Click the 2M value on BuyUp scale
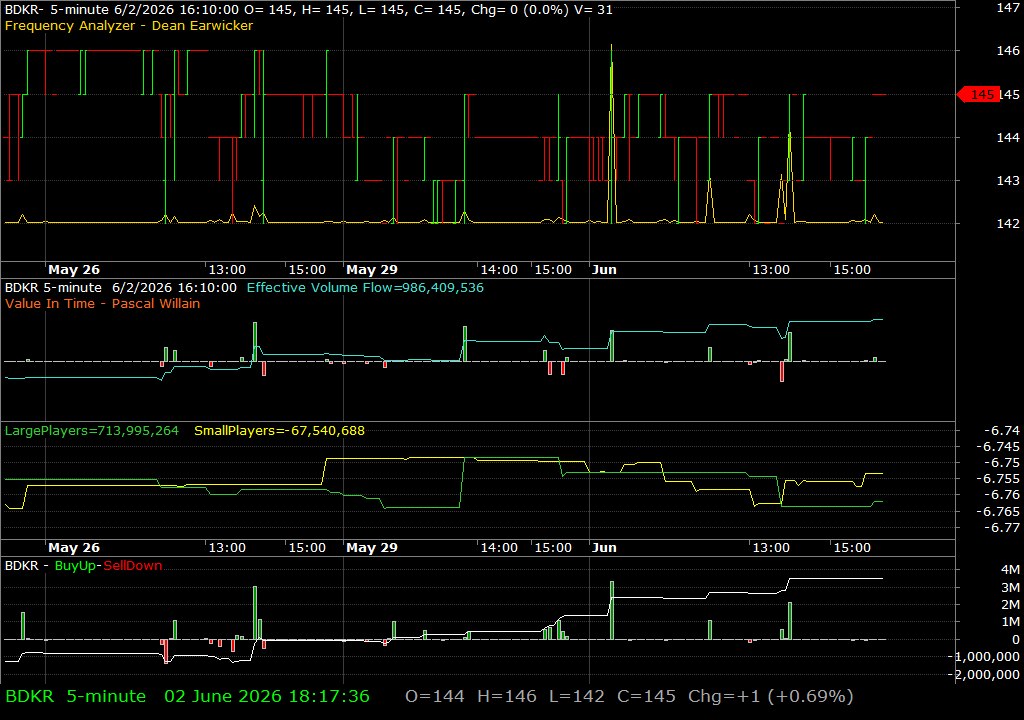Viewport: 1024px width, 720px height. coord(1010,605)
